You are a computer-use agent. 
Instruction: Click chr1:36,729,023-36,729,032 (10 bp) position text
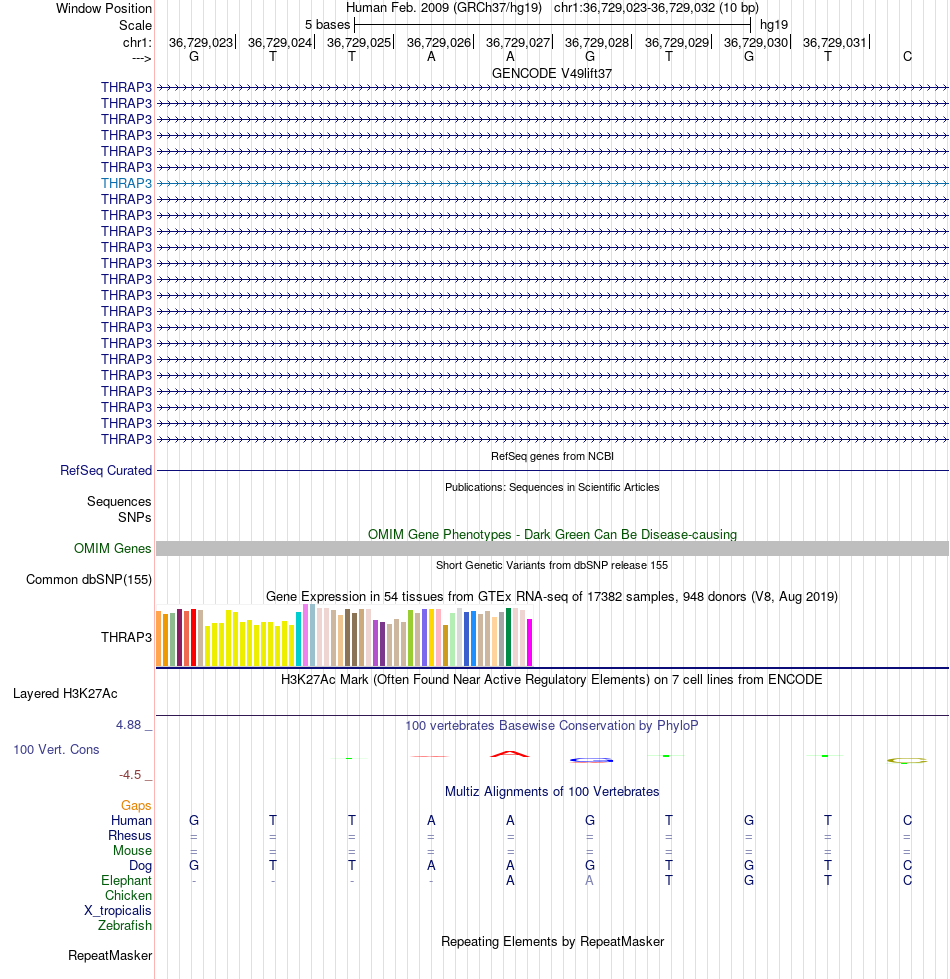[656, 7]
